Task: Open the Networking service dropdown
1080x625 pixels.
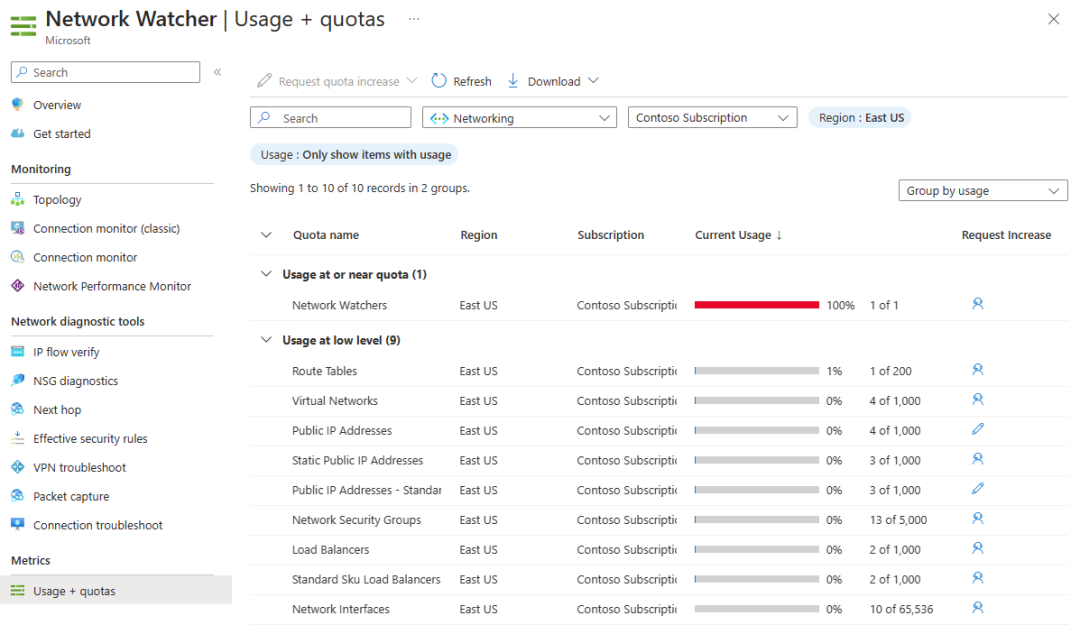Action: 518,117
